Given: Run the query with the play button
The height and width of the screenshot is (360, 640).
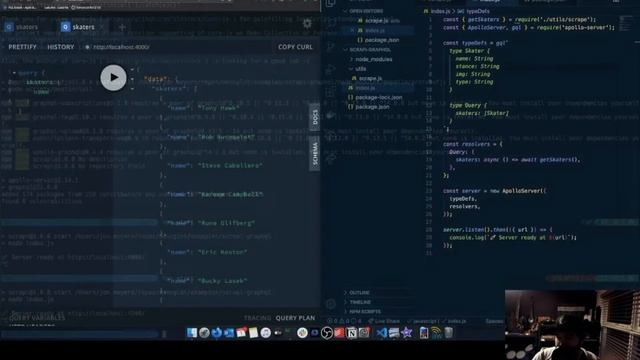Looking at the screenshot, I should (x=113, y=78).
